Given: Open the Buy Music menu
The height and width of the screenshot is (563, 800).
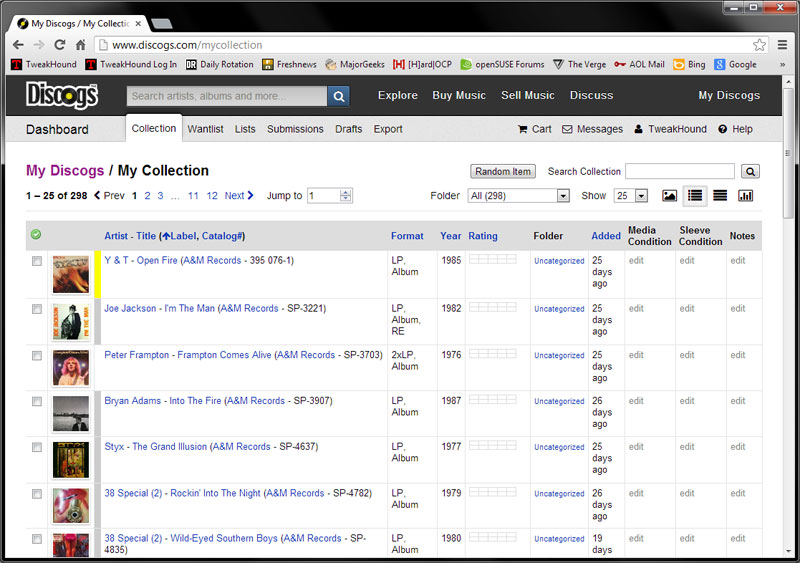Looking at the screenshot, I should [459, 95].
